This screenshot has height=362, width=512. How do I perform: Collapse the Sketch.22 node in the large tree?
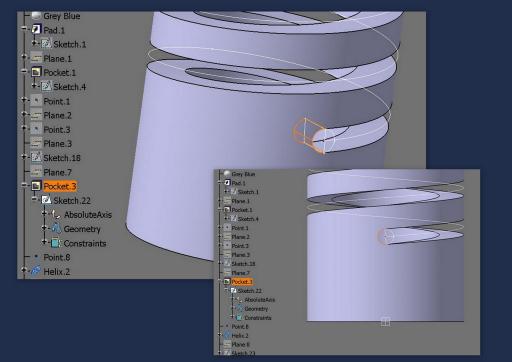tap(34, 199)
